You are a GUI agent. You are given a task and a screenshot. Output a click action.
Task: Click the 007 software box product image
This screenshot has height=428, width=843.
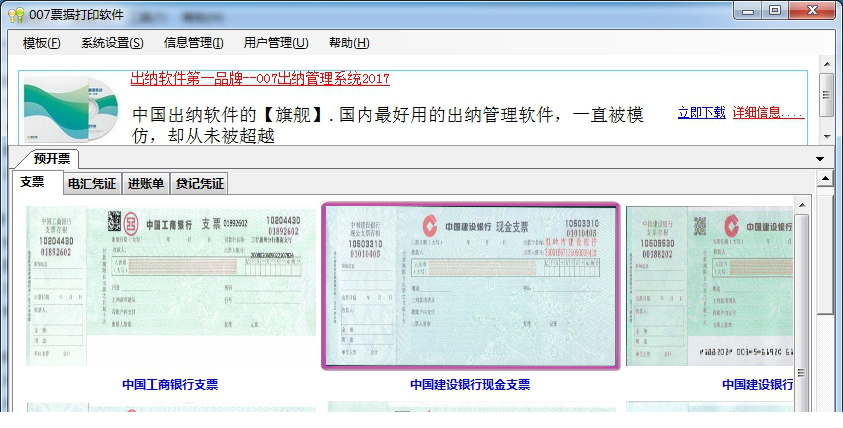pos(70,109)
